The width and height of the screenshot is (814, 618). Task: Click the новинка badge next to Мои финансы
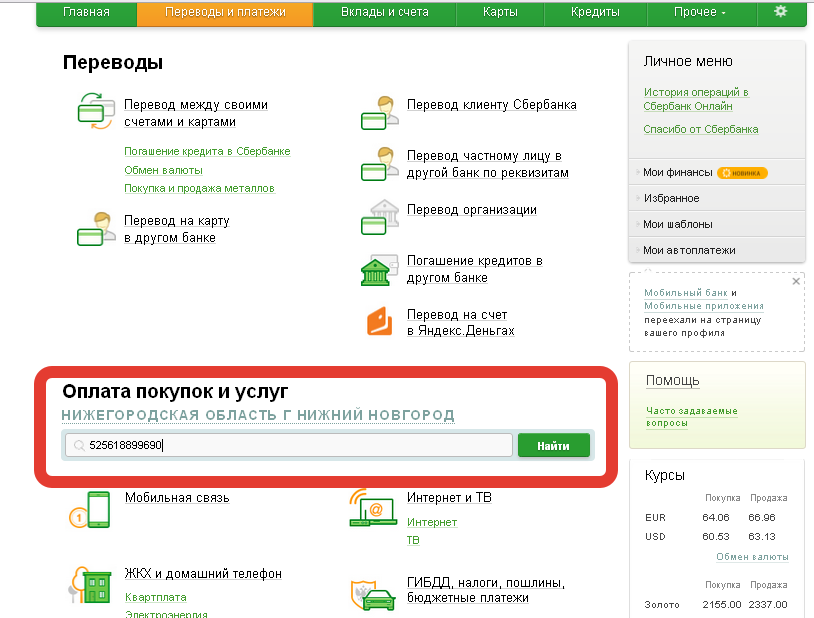pyautogui.click(x=742, y=173)
